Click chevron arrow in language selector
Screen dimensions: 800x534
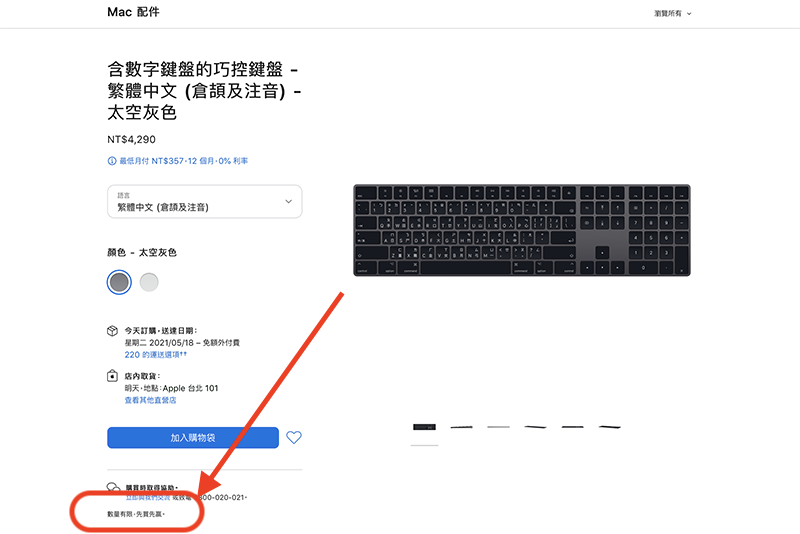coord(288,201)
